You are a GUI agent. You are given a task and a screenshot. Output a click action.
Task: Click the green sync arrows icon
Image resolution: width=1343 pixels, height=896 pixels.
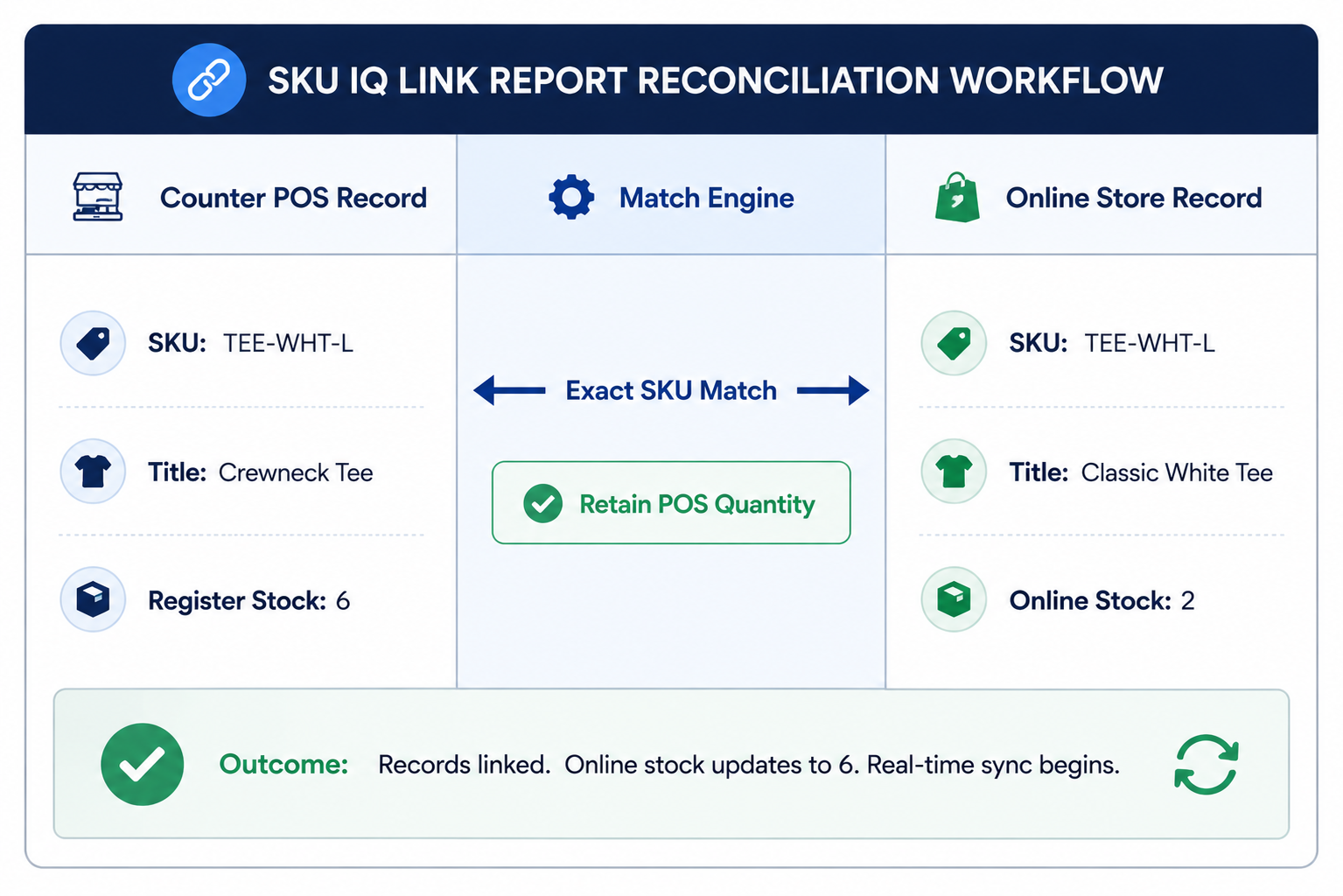(1206, 764)
